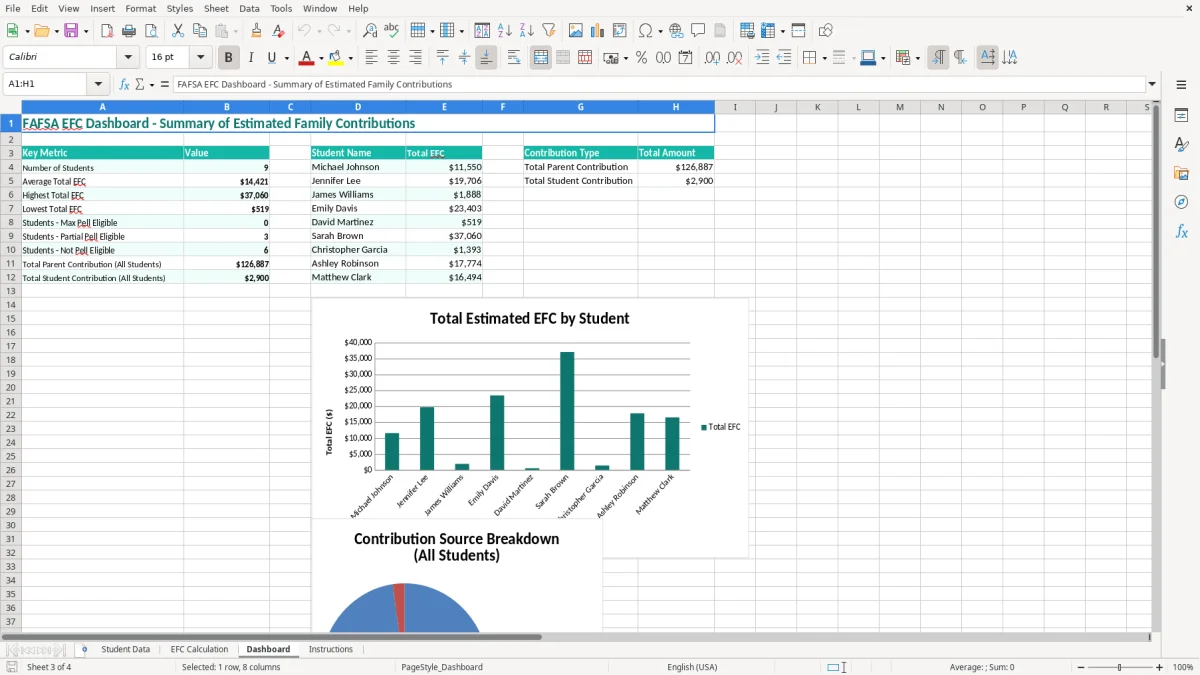Format cells as percent
Screen dimensions: 1200x675
coord(642,58)
